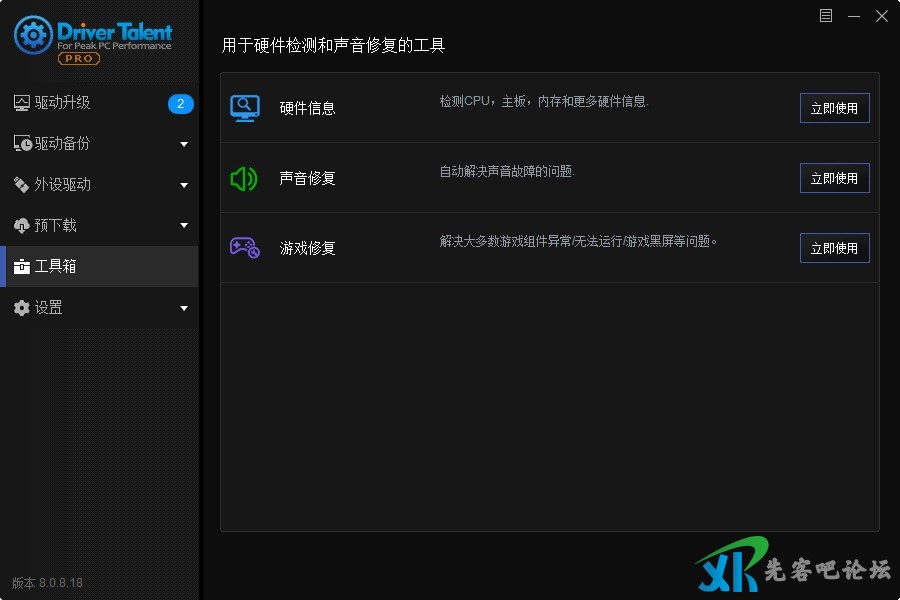Screen dimensions: 900x600
Task: Click the green sound repair speaker icon
Action: tap(244, 178)
